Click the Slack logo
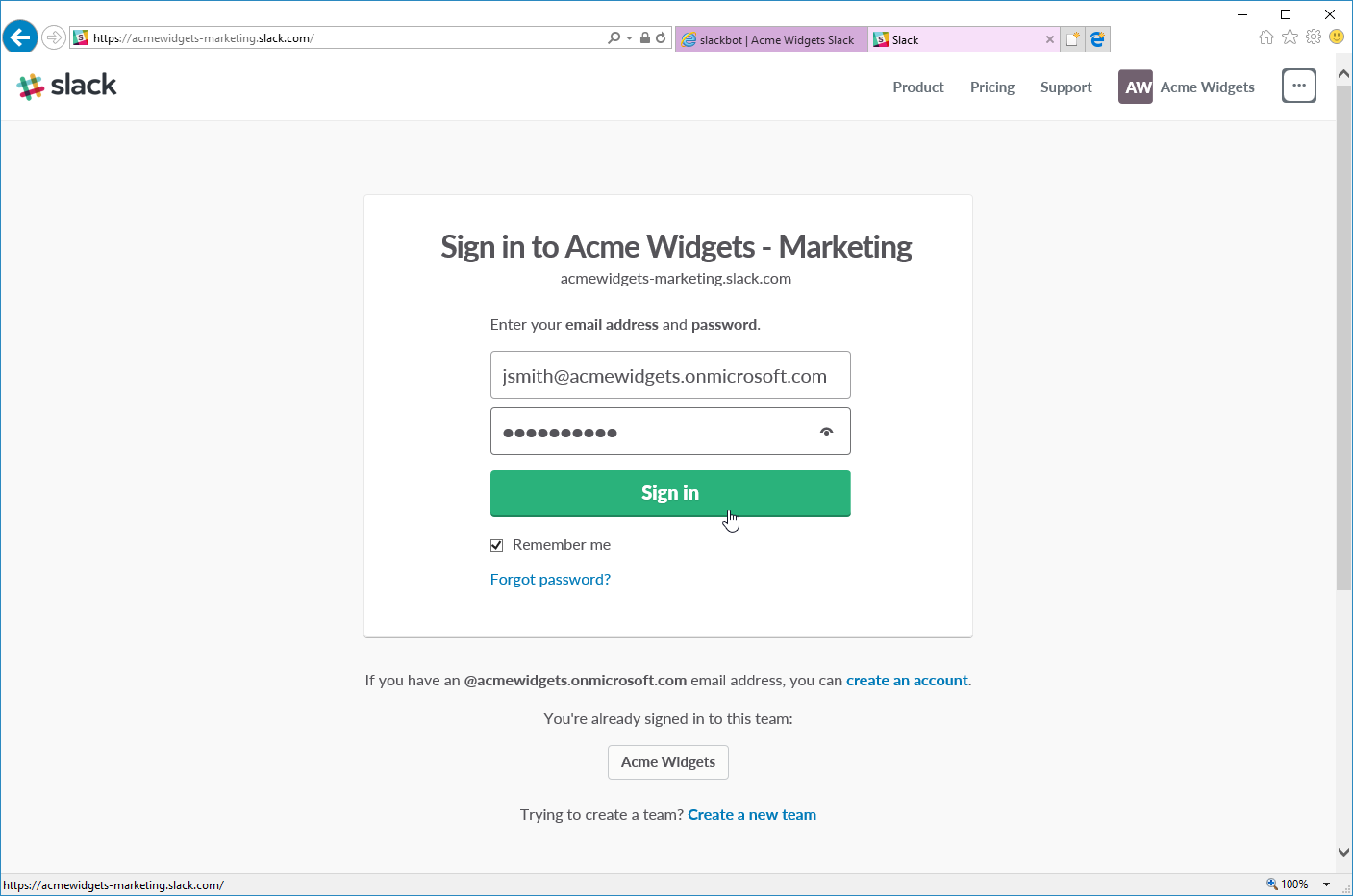1353x896 pixels. [x=66, y=86]
